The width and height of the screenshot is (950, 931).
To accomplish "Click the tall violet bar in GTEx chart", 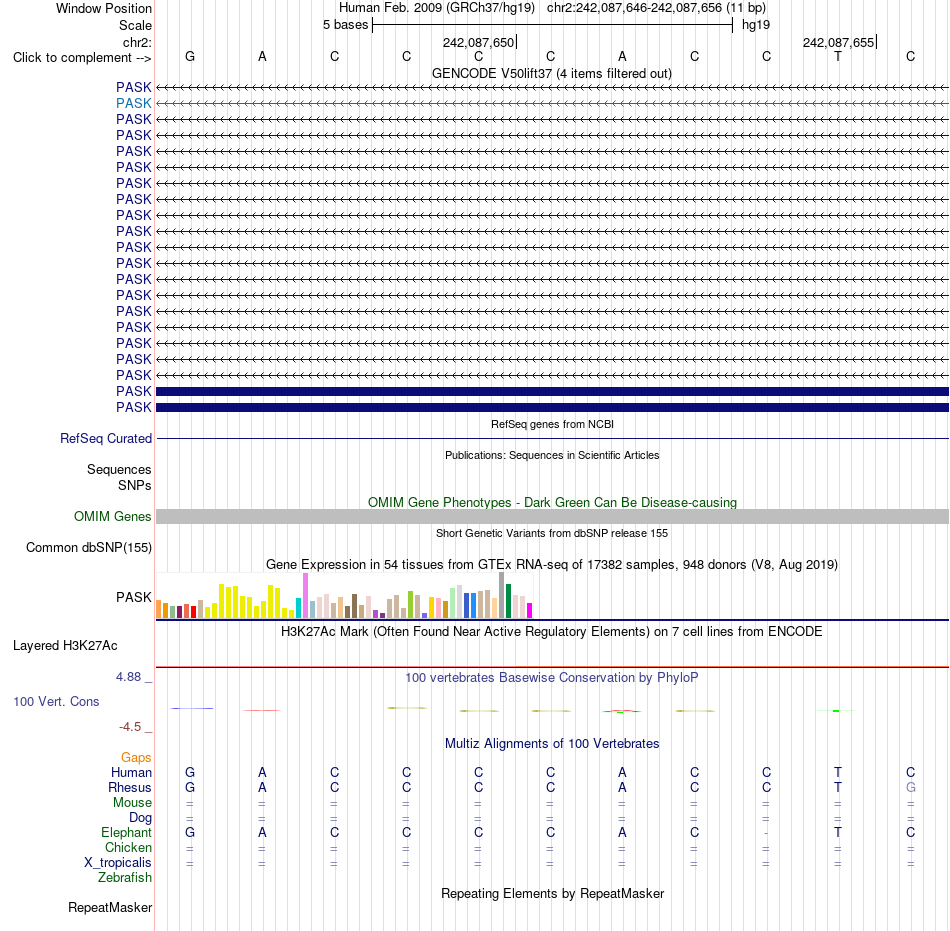I will coord(305,595).
